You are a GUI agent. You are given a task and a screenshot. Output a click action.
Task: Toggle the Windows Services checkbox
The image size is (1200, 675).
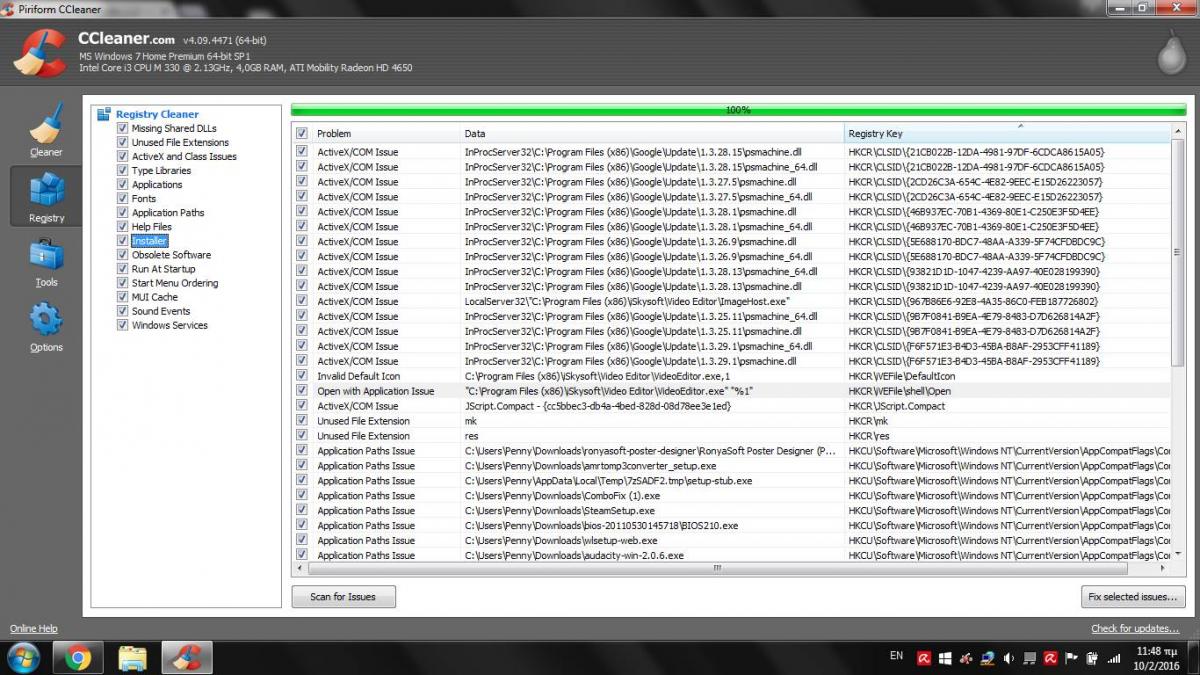[123, 325]
